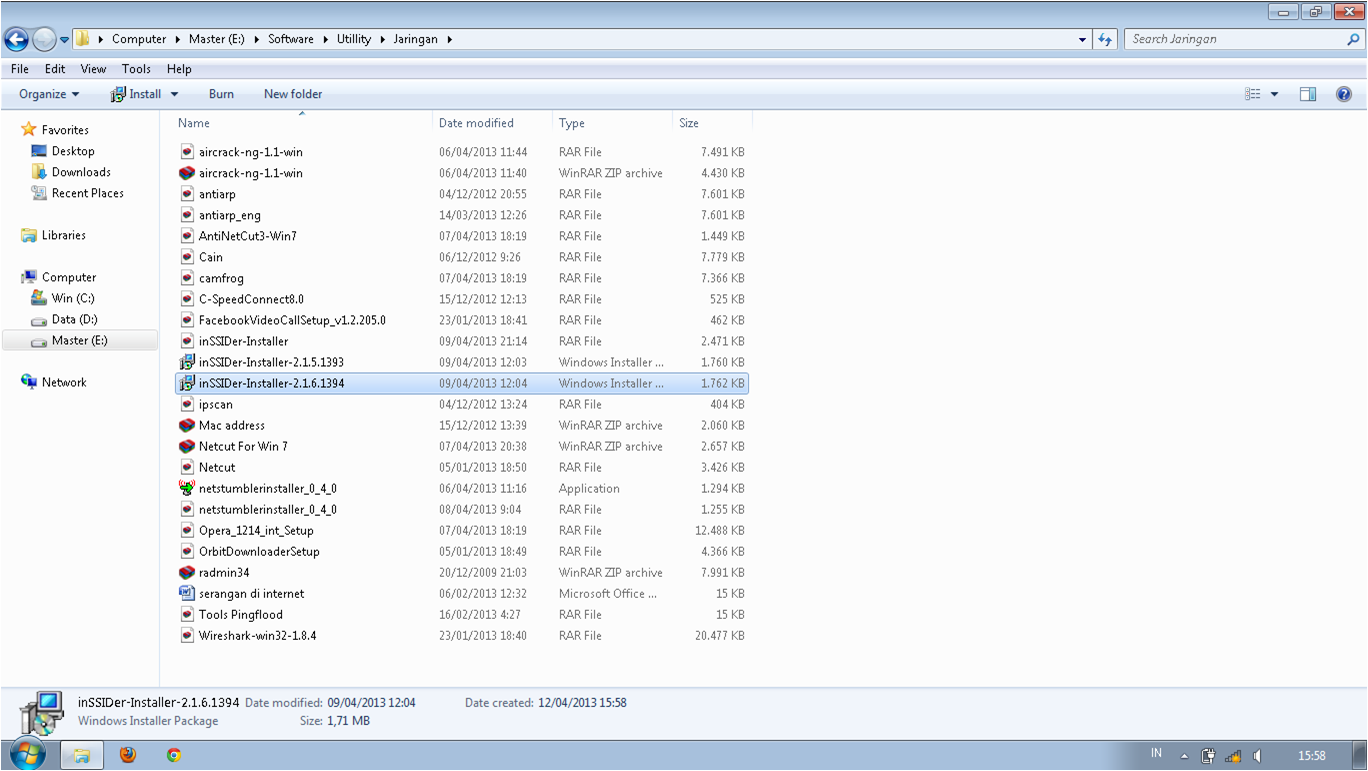The width and height of the screenshot is (1368, 771).
Task: Click the refresh button beside the address bar
Action: pyautogui.click(x=1105, y=39)
